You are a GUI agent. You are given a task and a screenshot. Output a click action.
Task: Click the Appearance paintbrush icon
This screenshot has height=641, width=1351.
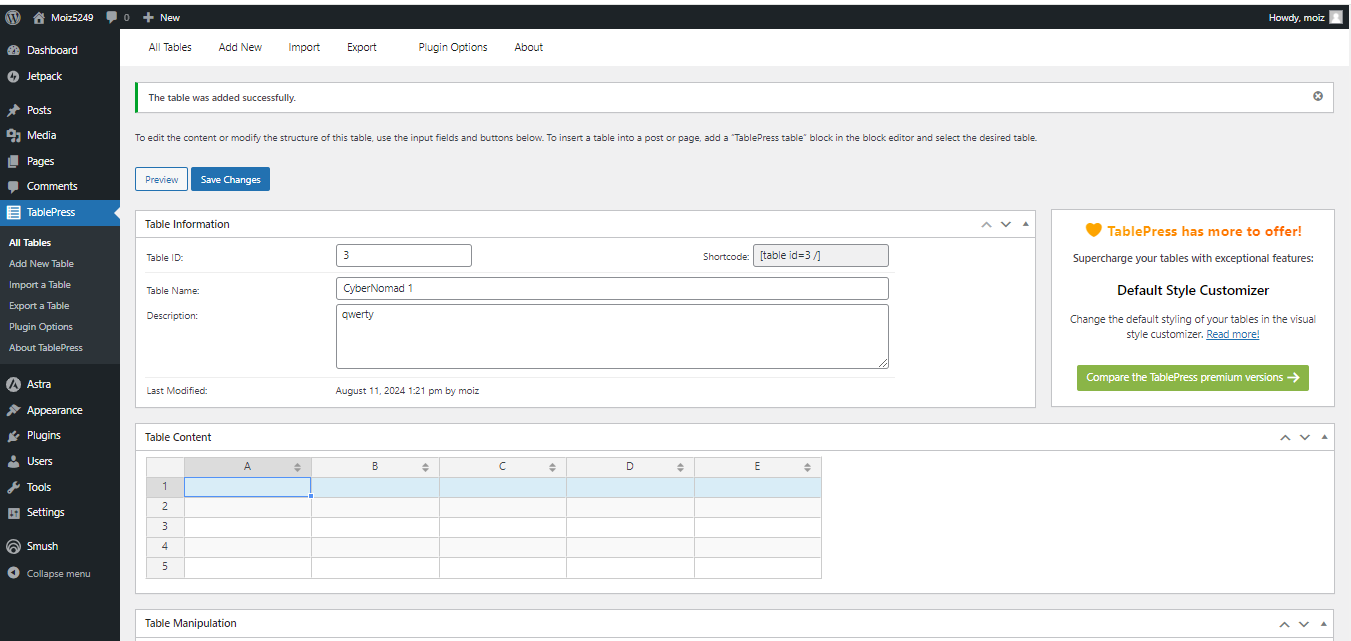coord(13,410)
